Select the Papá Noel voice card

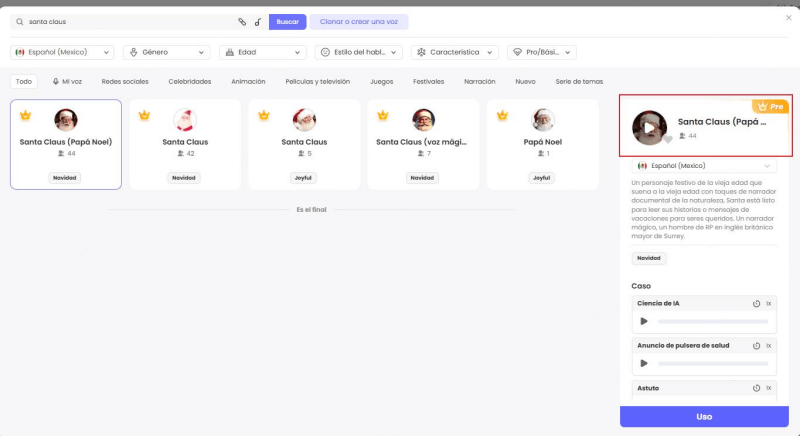542,144
